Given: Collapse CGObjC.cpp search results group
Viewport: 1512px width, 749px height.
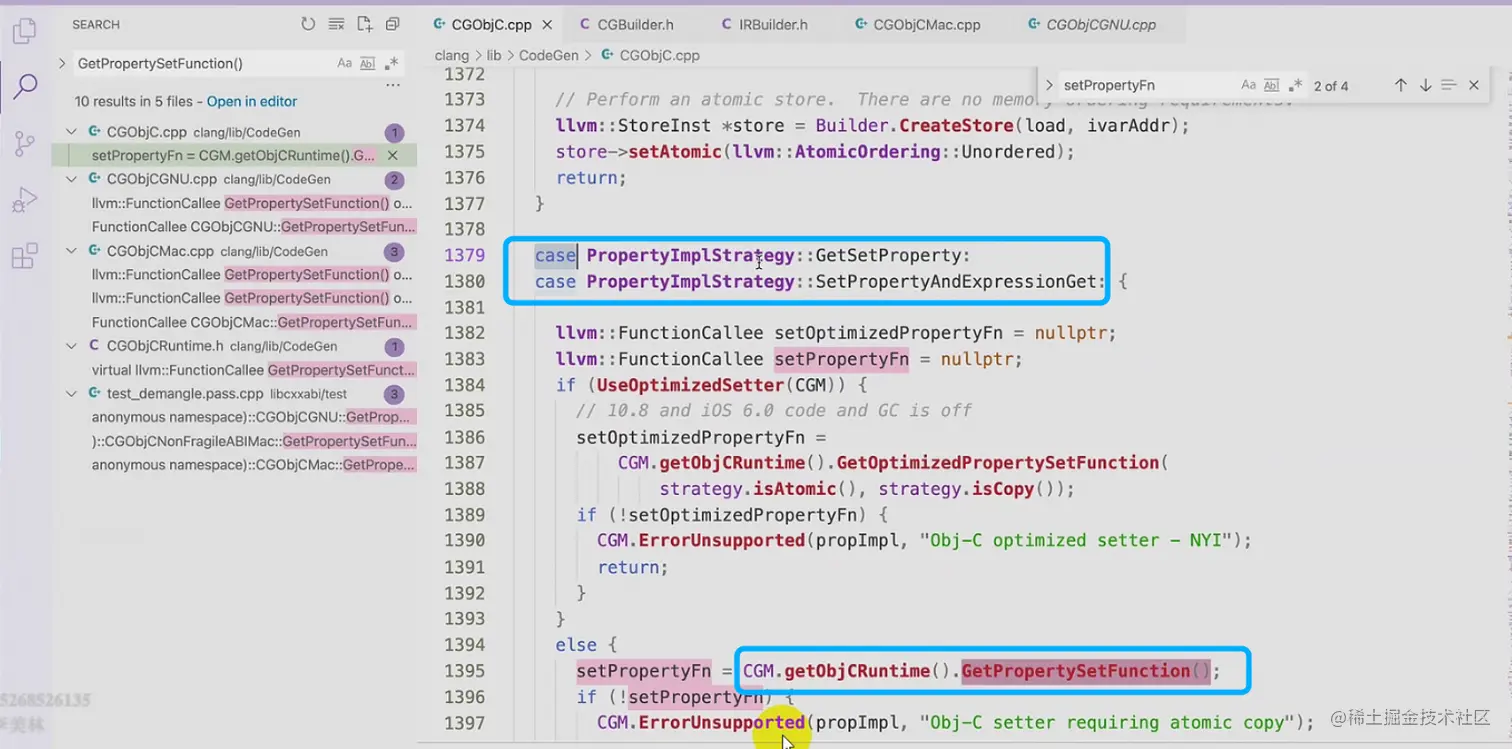Looking at the screenshot, I should [x=71, y=132].
